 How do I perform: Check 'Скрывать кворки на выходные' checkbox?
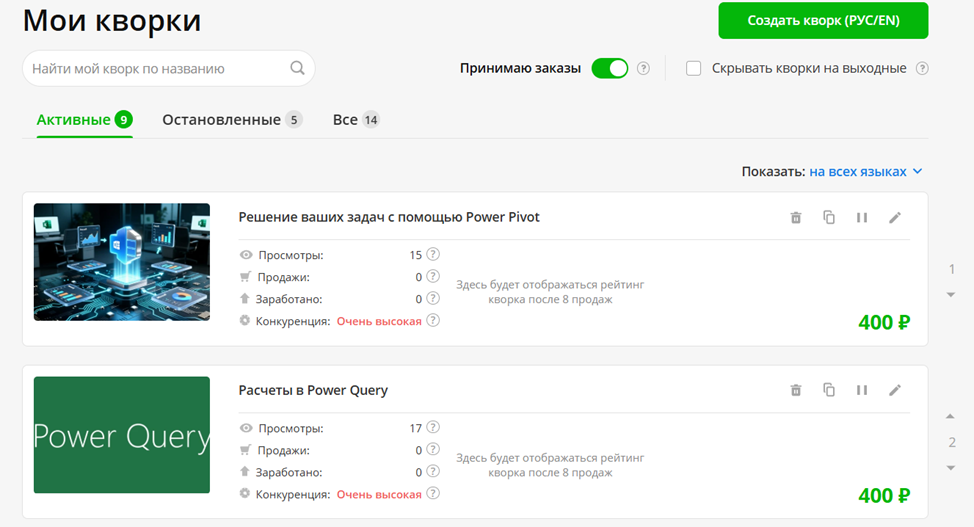(x=694, y=69)
